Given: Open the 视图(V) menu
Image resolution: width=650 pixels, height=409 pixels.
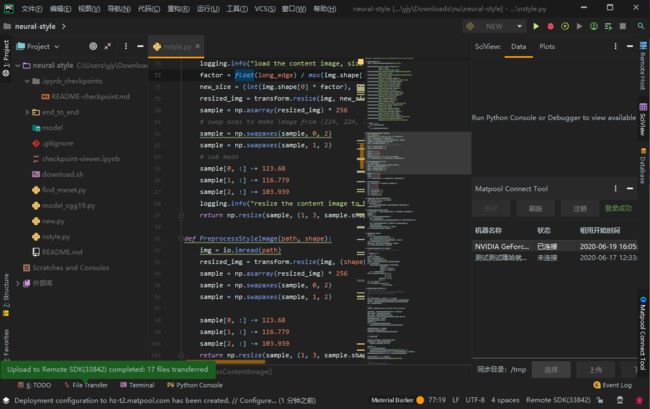Looking at the screenshot, I should [x=89, y=9].
